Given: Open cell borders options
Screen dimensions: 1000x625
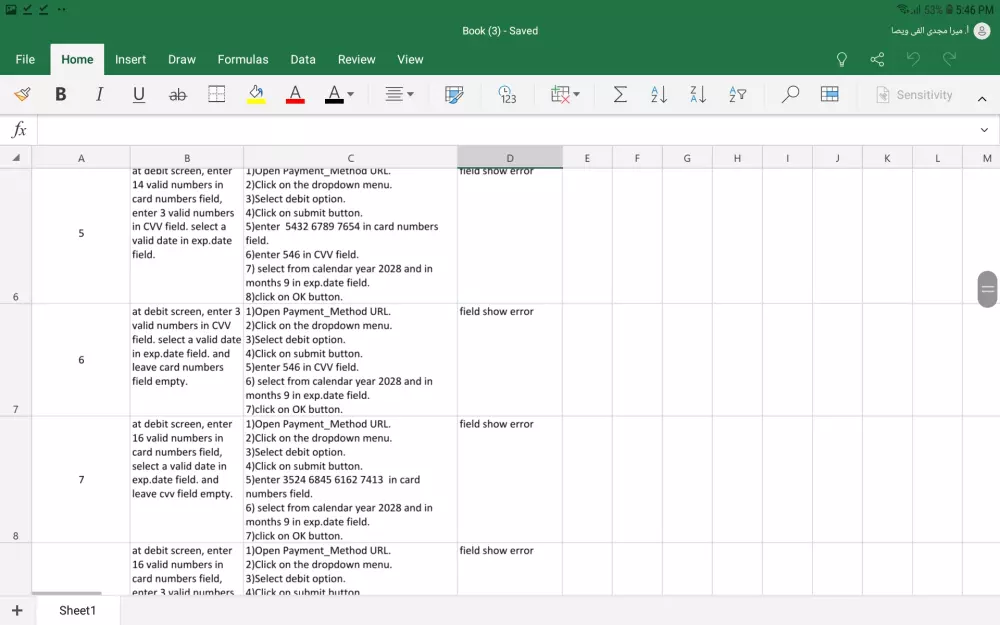Looking at the screenshot, I should coord(217,95).
